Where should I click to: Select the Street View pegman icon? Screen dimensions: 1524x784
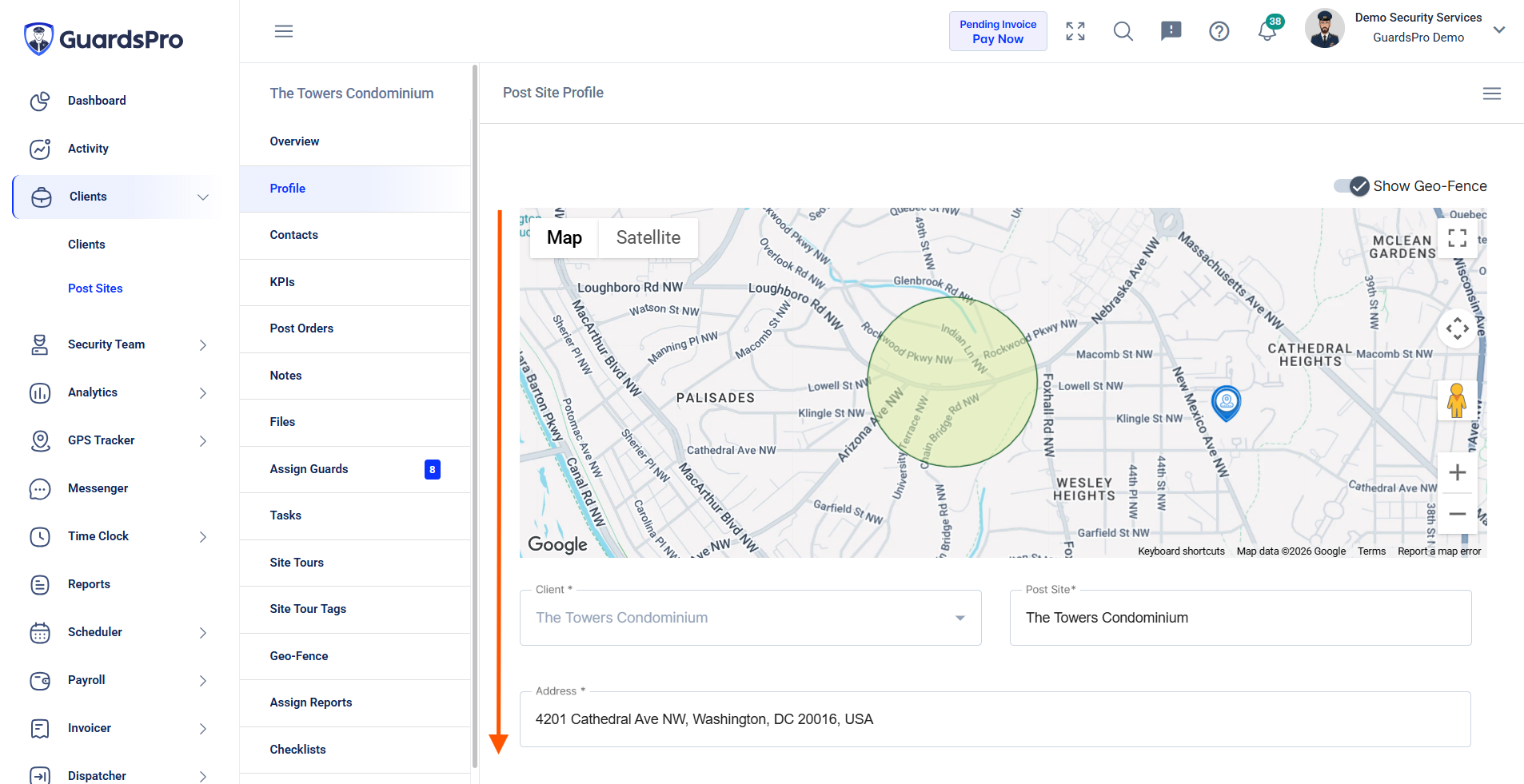tap(1457, 400)
